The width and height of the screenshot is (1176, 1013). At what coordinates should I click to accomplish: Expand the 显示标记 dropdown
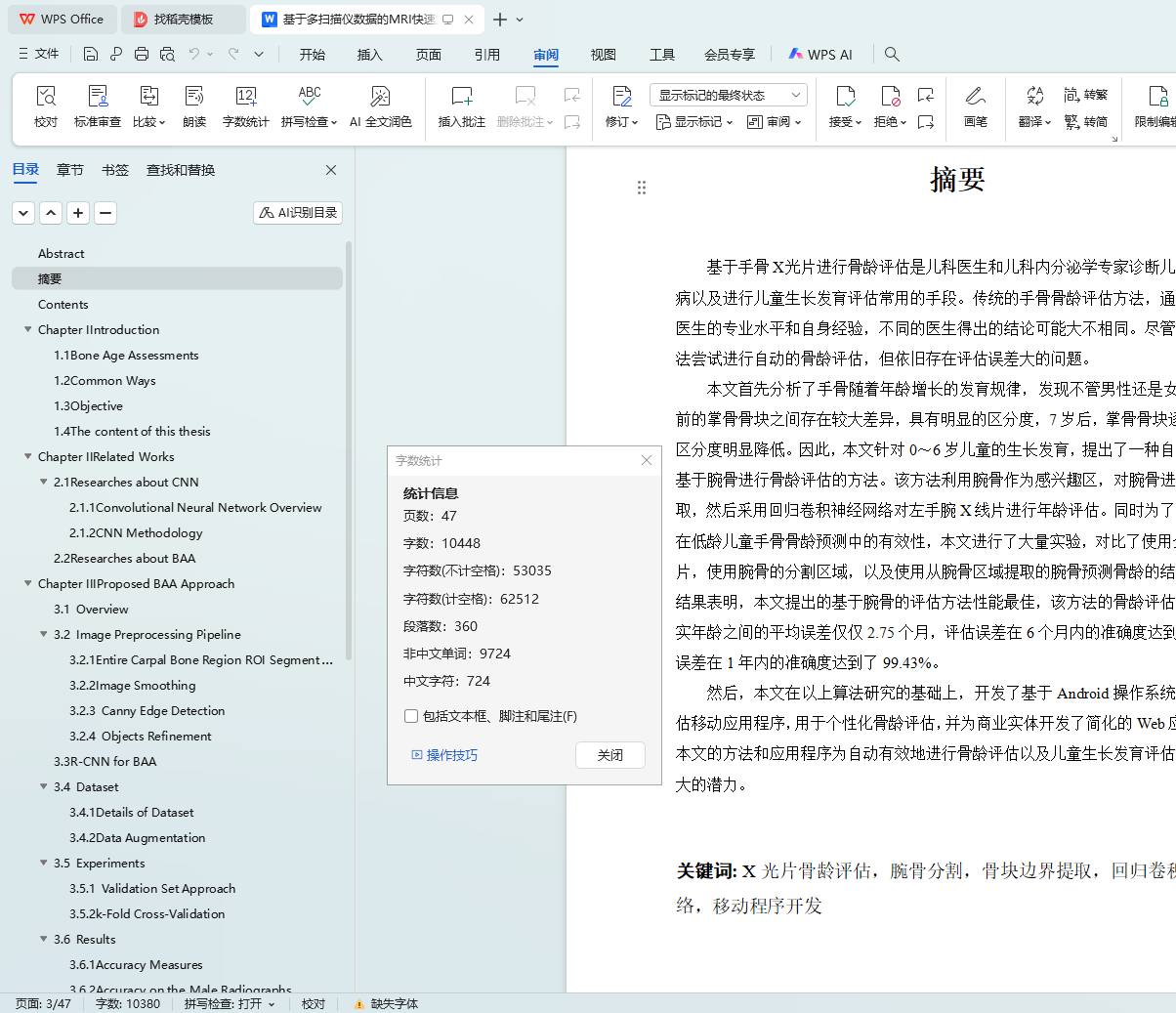[693, 122]
